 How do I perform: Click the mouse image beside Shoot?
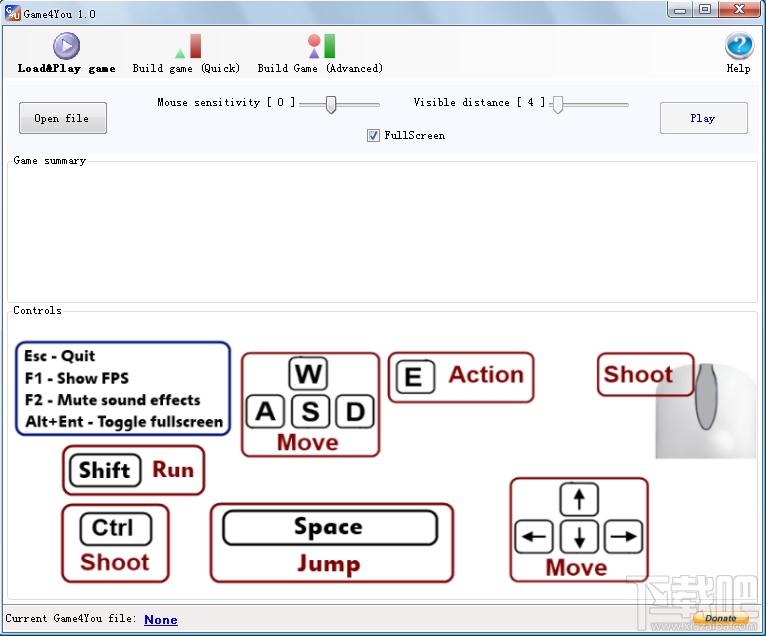pos(705,410)
